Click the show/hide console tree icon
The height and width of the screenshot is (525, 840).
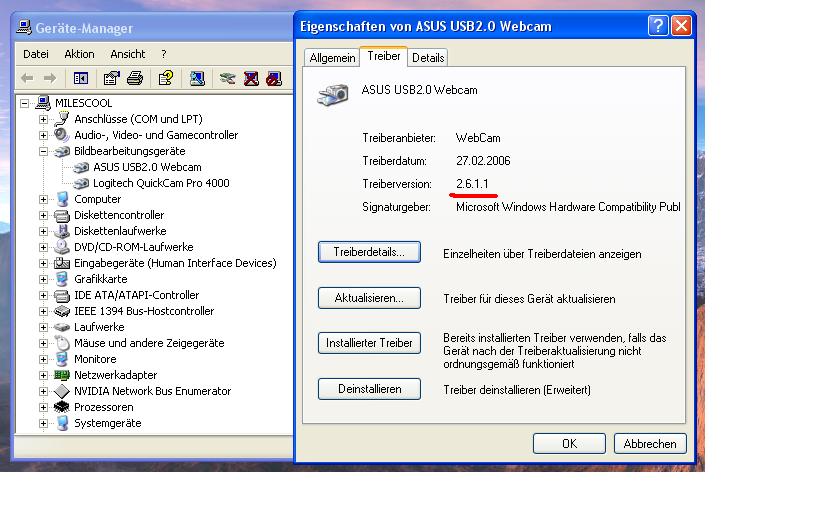(x=81, y=78)
